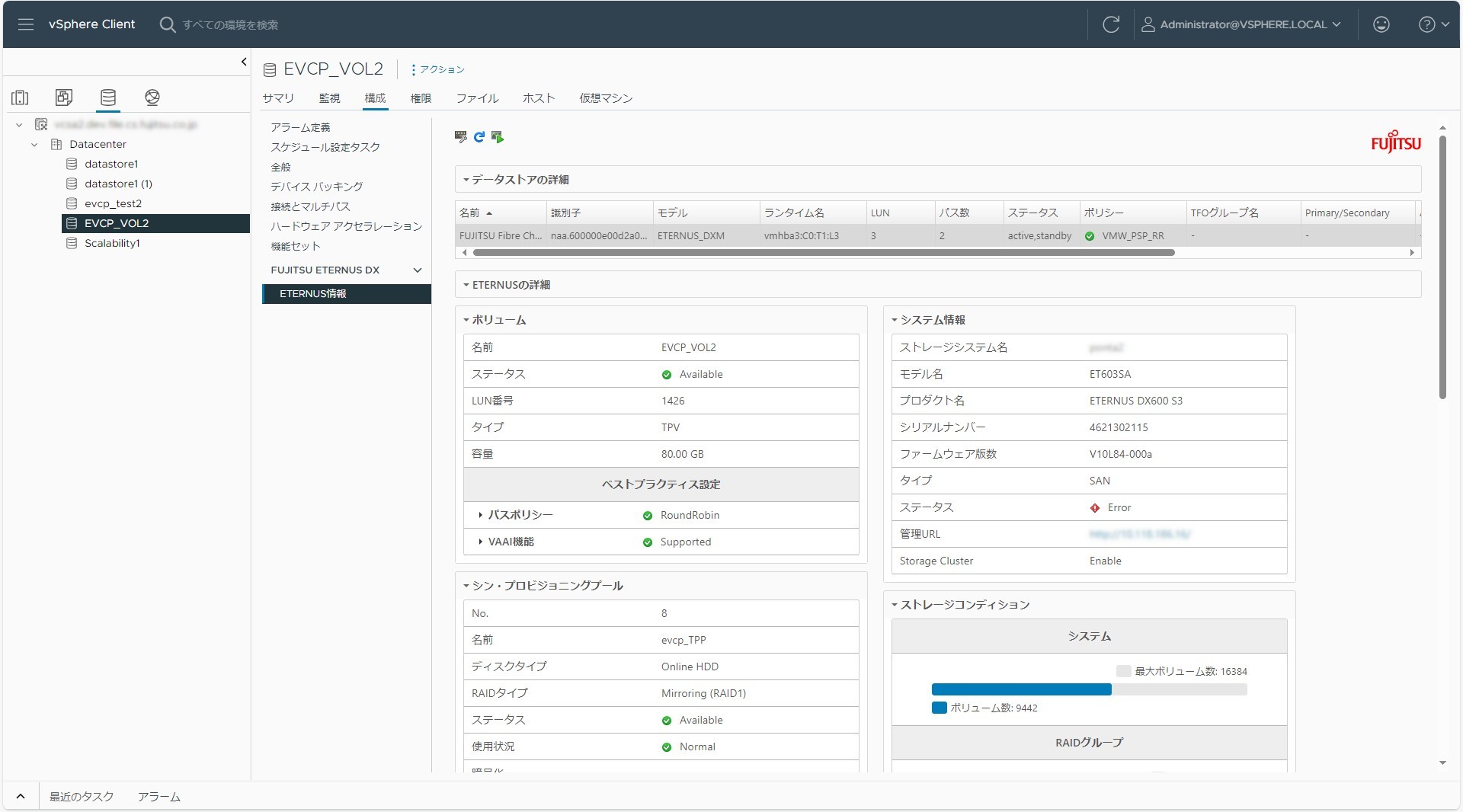Open 機能セット settings
The width and height of the screenshot is (1463, 812).
(296, 246)
